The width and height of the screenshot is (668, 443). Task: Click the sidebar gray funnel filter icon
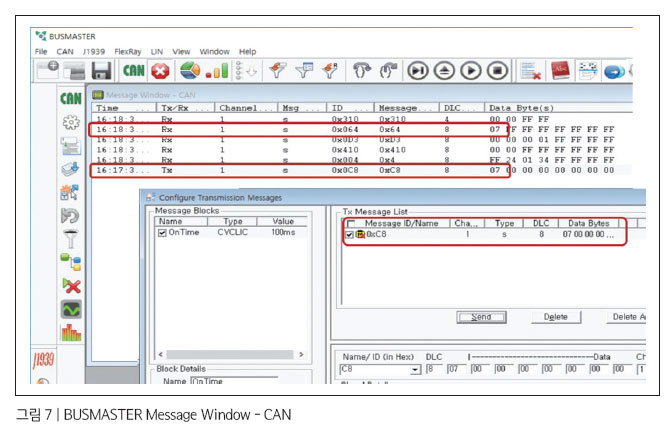[71, 239]
